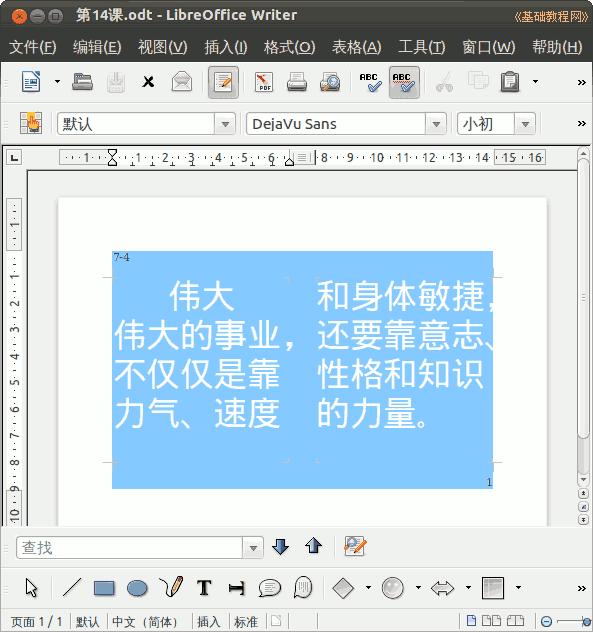Open the paragraph style dropdown showing 默认
This screenshot has width=593, height=632.
[x=225, y=124]
